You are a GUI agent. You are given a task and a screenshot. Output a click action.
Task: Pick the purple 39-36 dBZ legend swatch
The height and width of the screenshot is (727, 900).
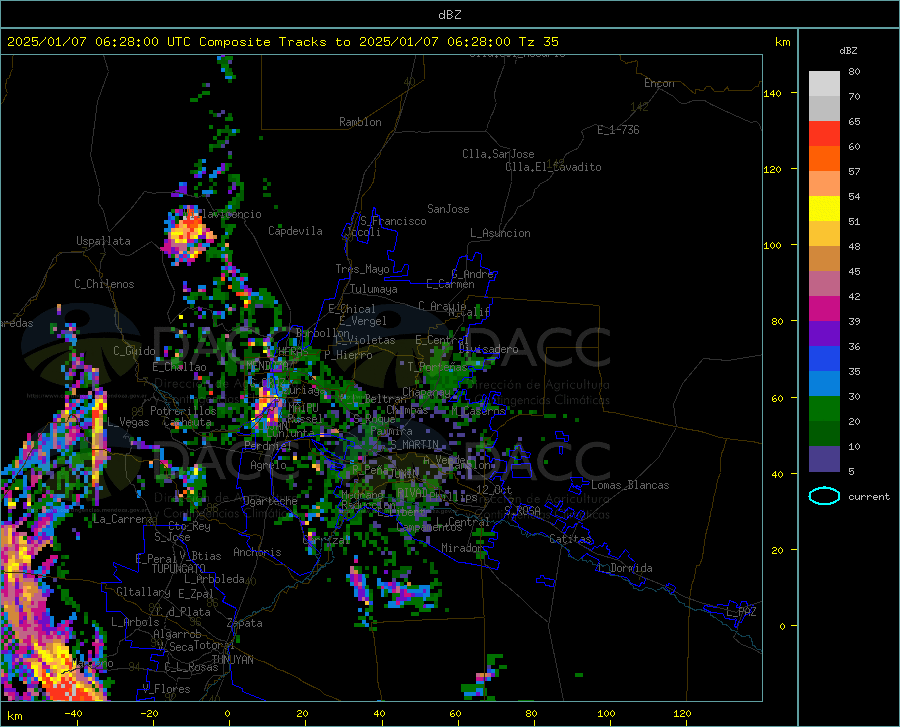pos(824,334)
